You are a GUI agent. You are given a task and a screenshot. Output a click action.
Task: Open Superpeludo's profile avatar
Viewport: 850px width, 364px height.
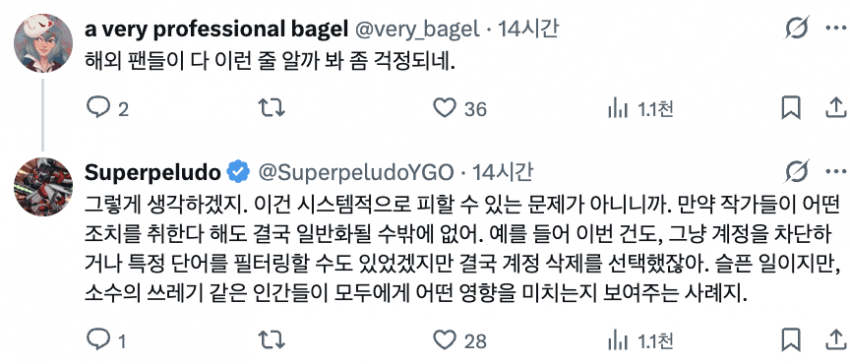(x=43, y=187)
